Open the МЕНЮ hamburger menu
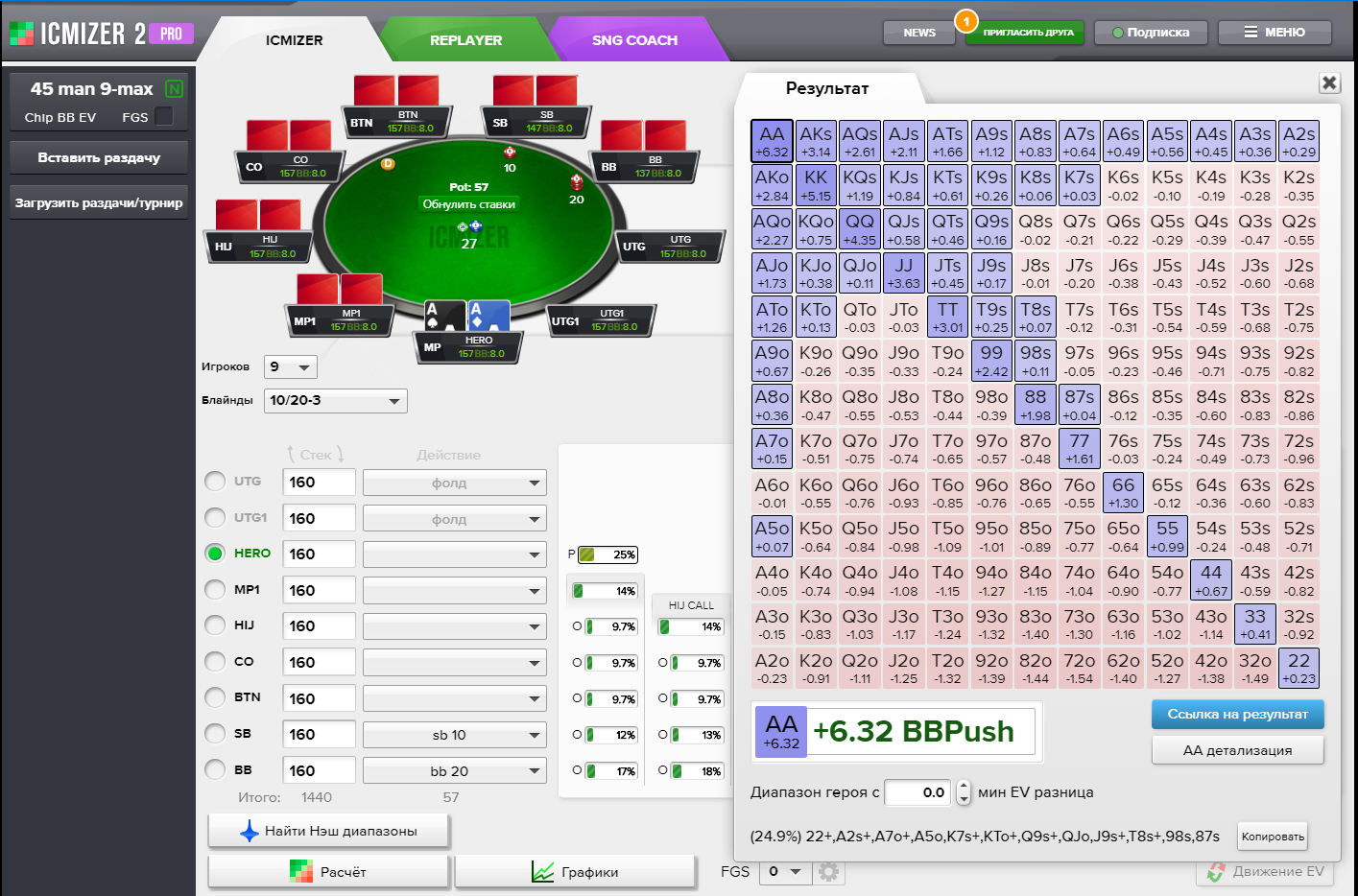1358x896 pixels. click(x=1275, y=33)
